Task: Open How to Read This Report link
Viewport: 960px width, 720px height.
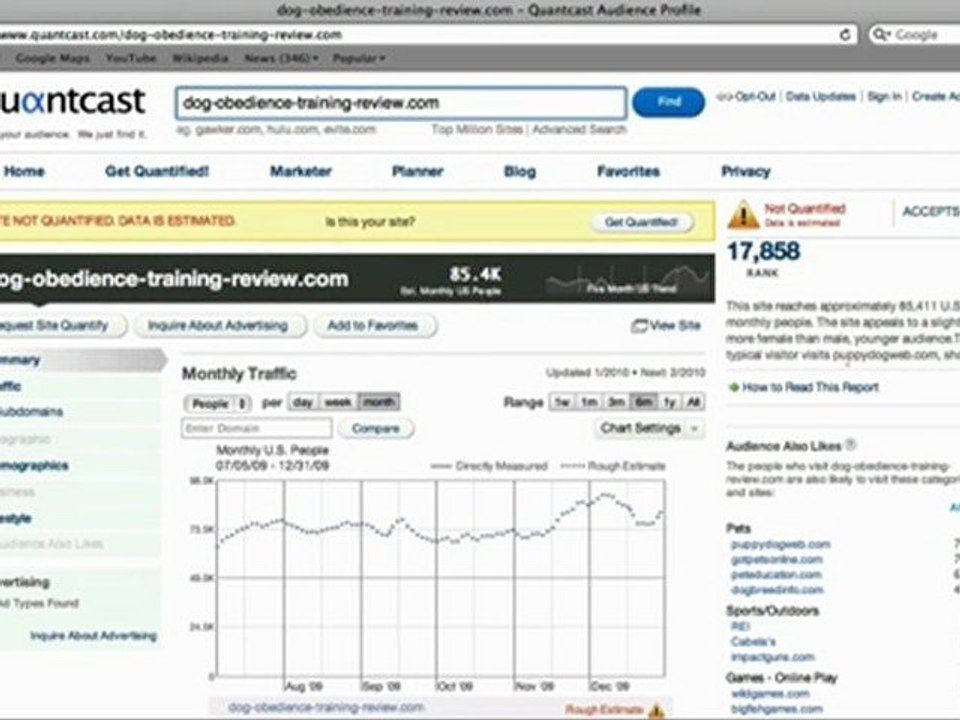Action: (x=811, y=387)
